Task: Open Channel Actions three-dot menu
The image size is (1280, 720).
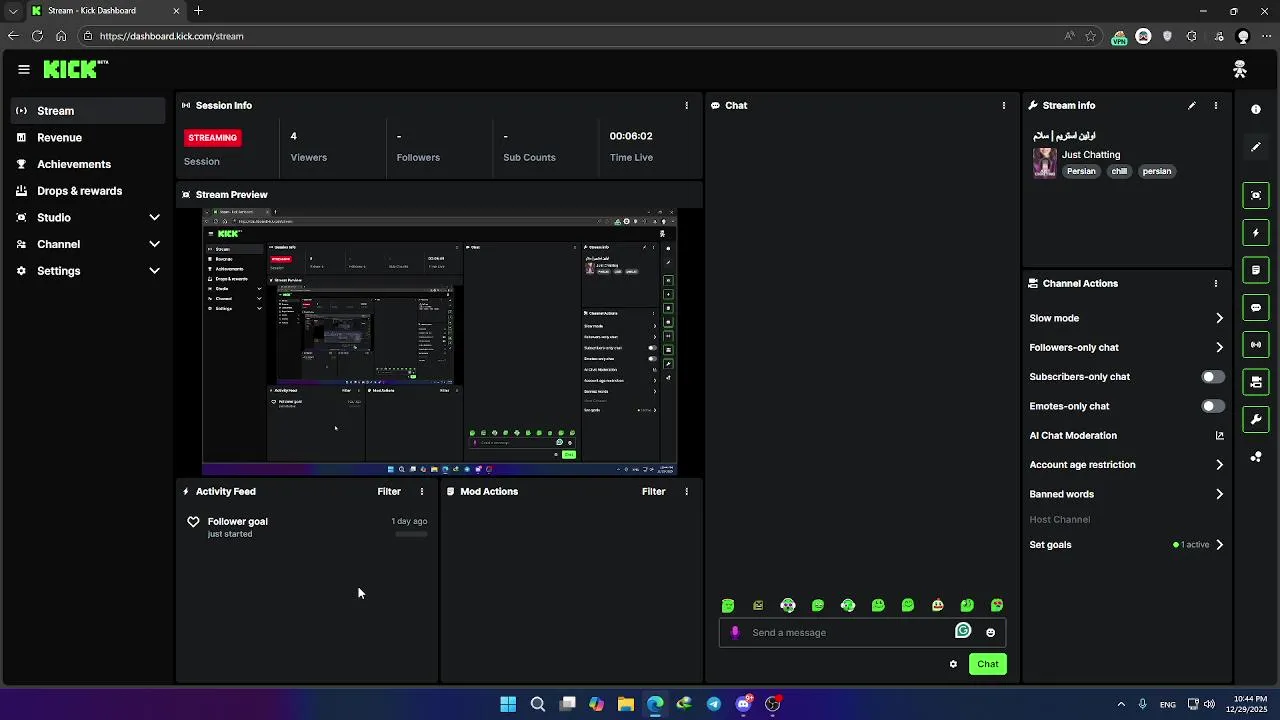Action: pyautogui.click(x=1216, y=283)
